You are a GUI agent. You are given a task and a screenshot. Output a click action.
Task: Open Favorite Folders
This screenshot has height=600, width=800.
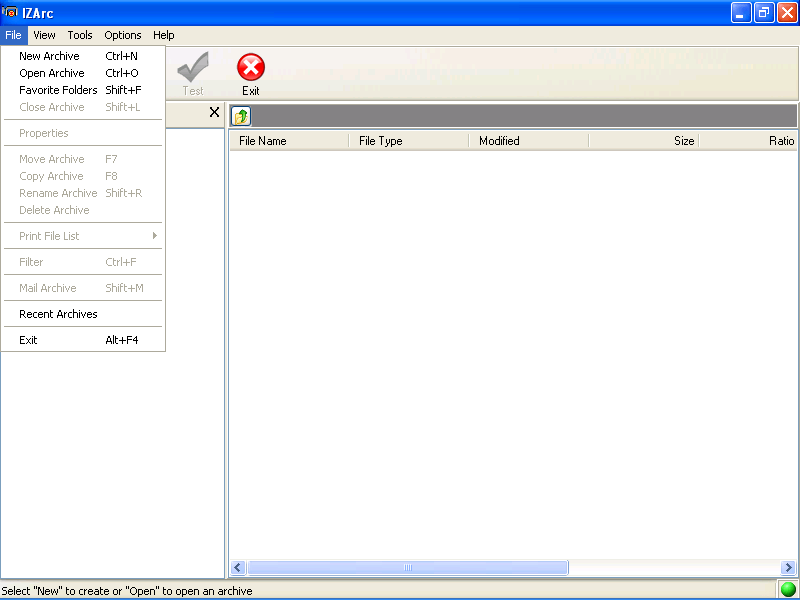coord(57,90)
